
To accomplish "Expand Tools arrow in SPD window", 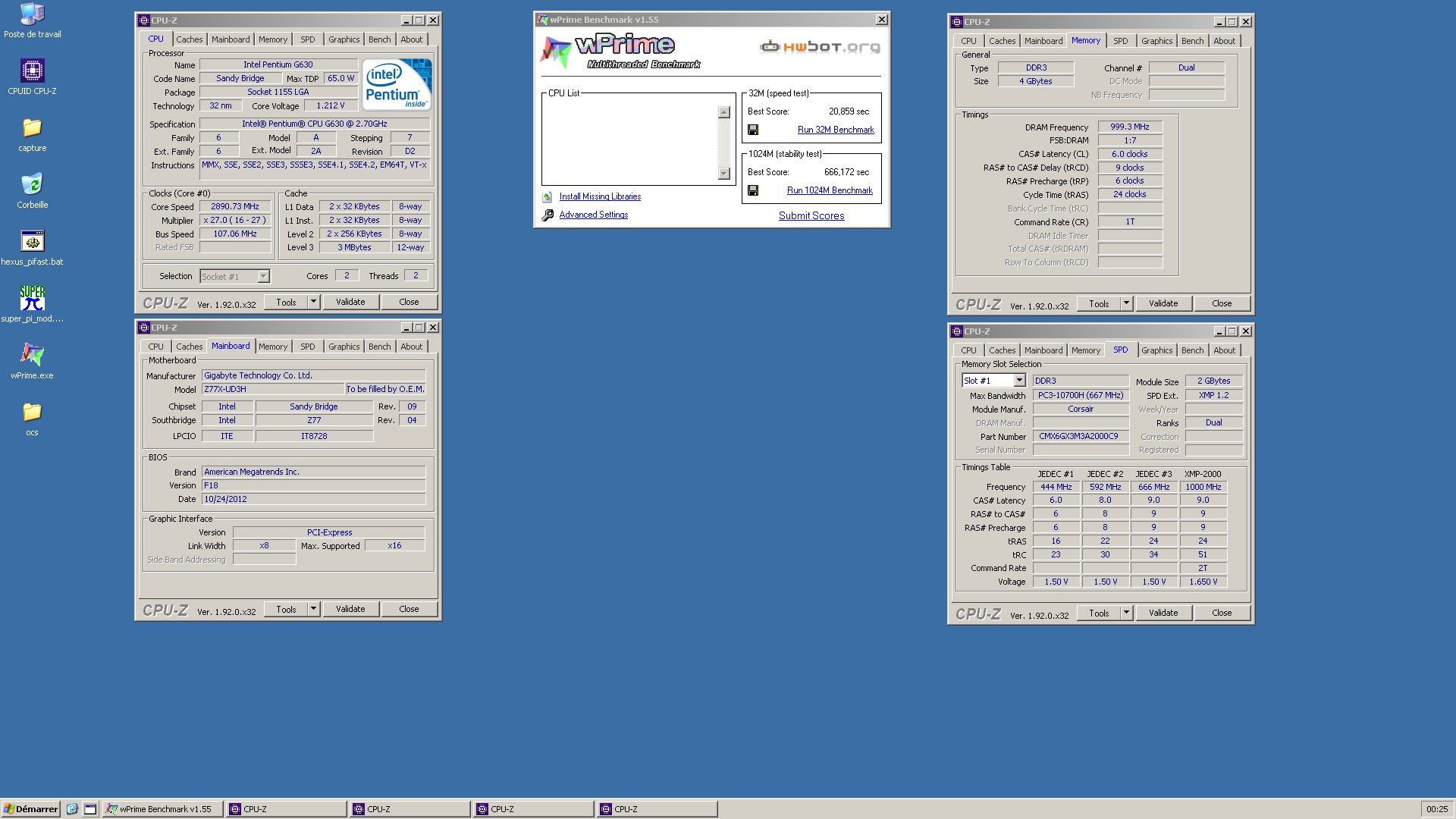I will 1126,613.
